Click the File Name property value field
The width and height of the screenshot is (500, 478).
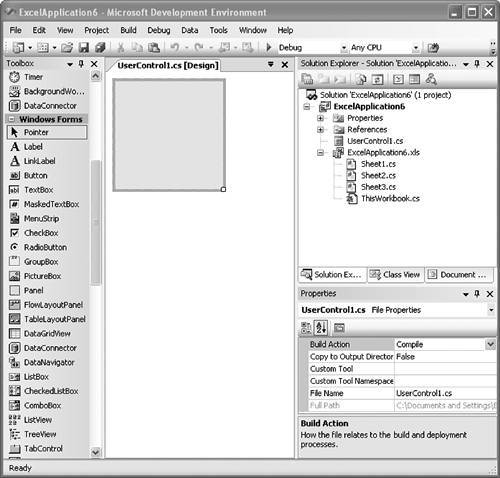[445, 393]
